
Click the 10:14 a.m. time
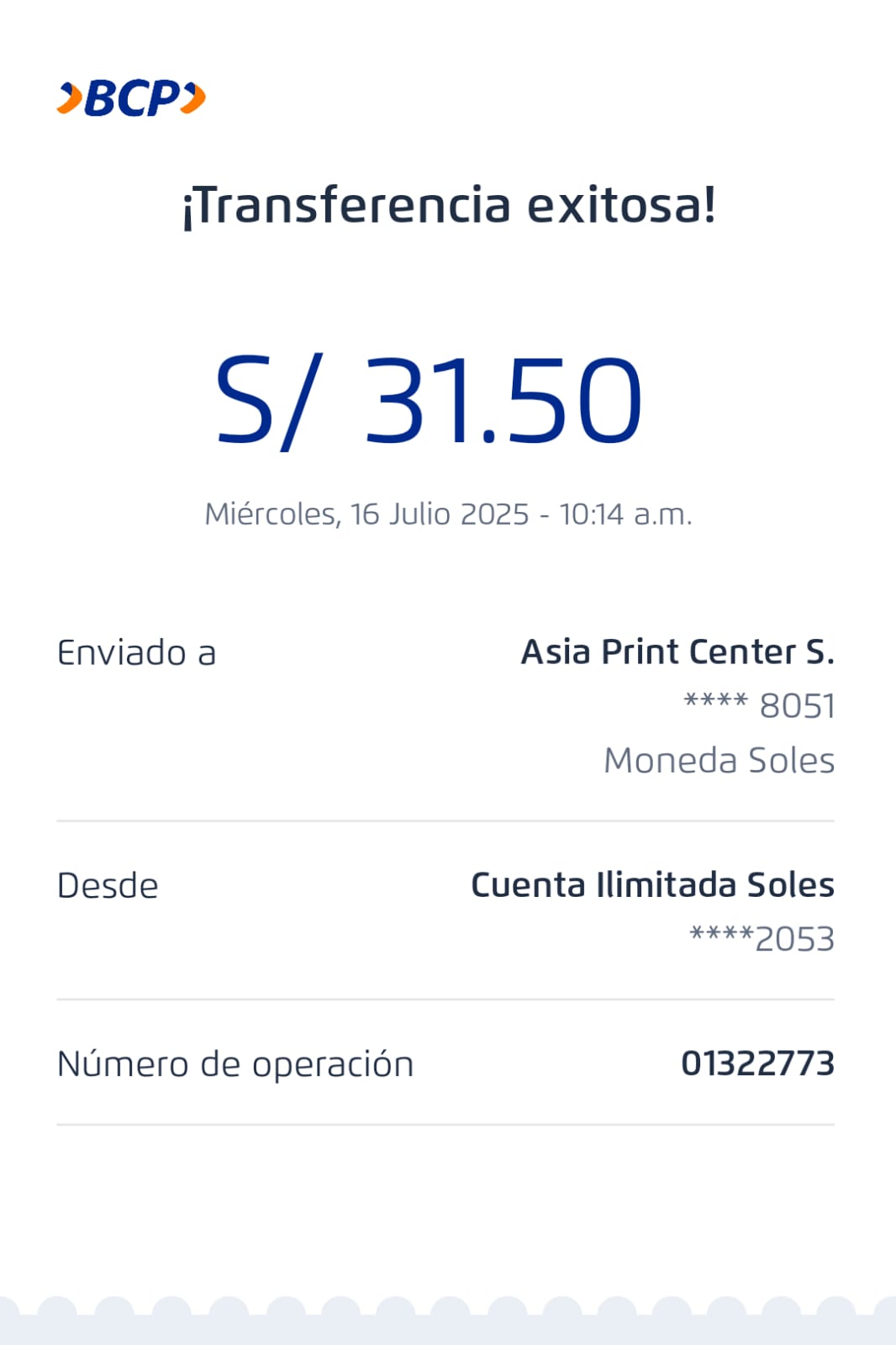[x=625, y=514]
